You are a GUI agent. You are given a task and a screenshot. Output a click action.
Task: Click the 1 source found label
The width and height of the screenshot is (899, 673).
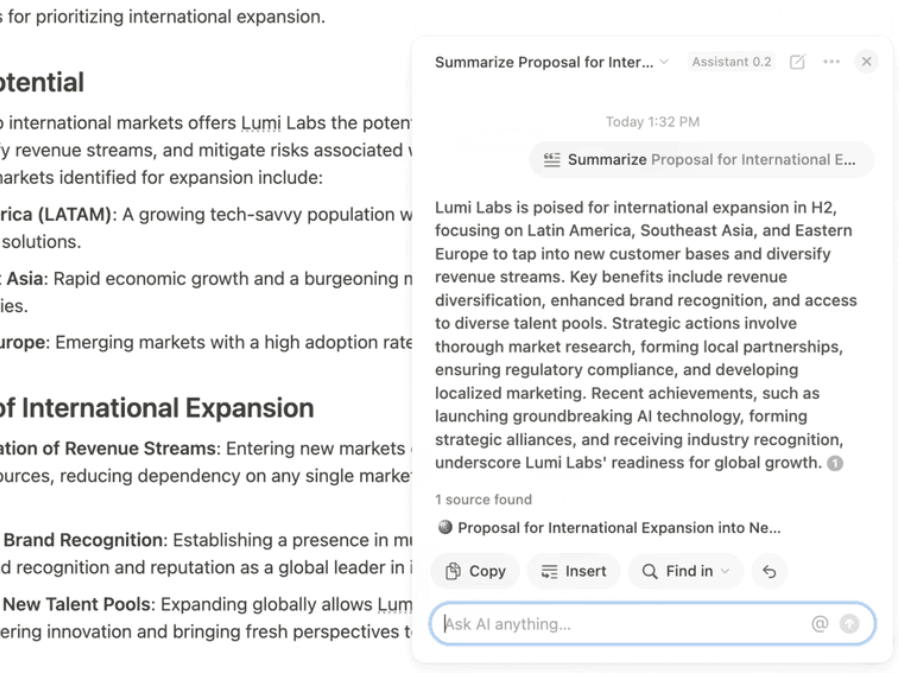[483, 500]
